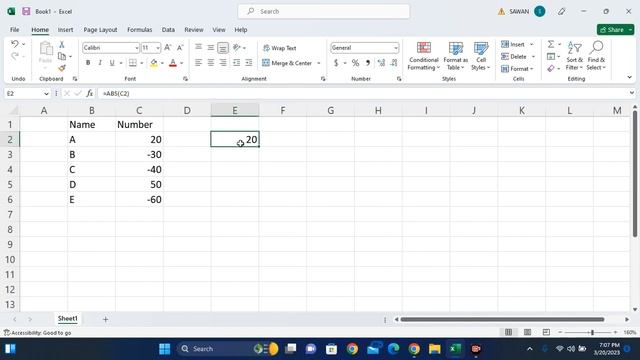Open the Calibri font name dropdown

click(137, 48)
